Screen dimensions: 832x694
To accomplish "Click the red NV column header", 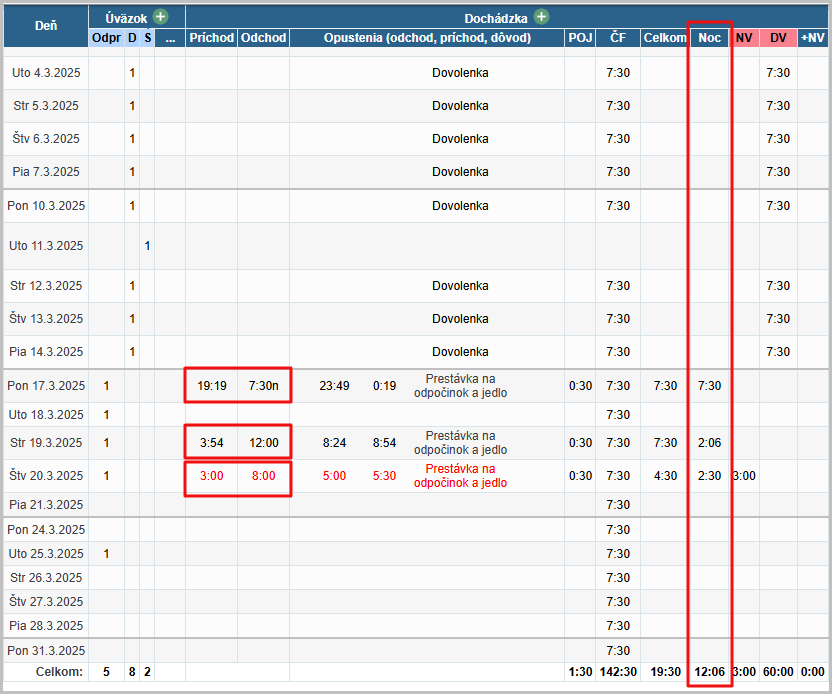I will coord(744,38).
